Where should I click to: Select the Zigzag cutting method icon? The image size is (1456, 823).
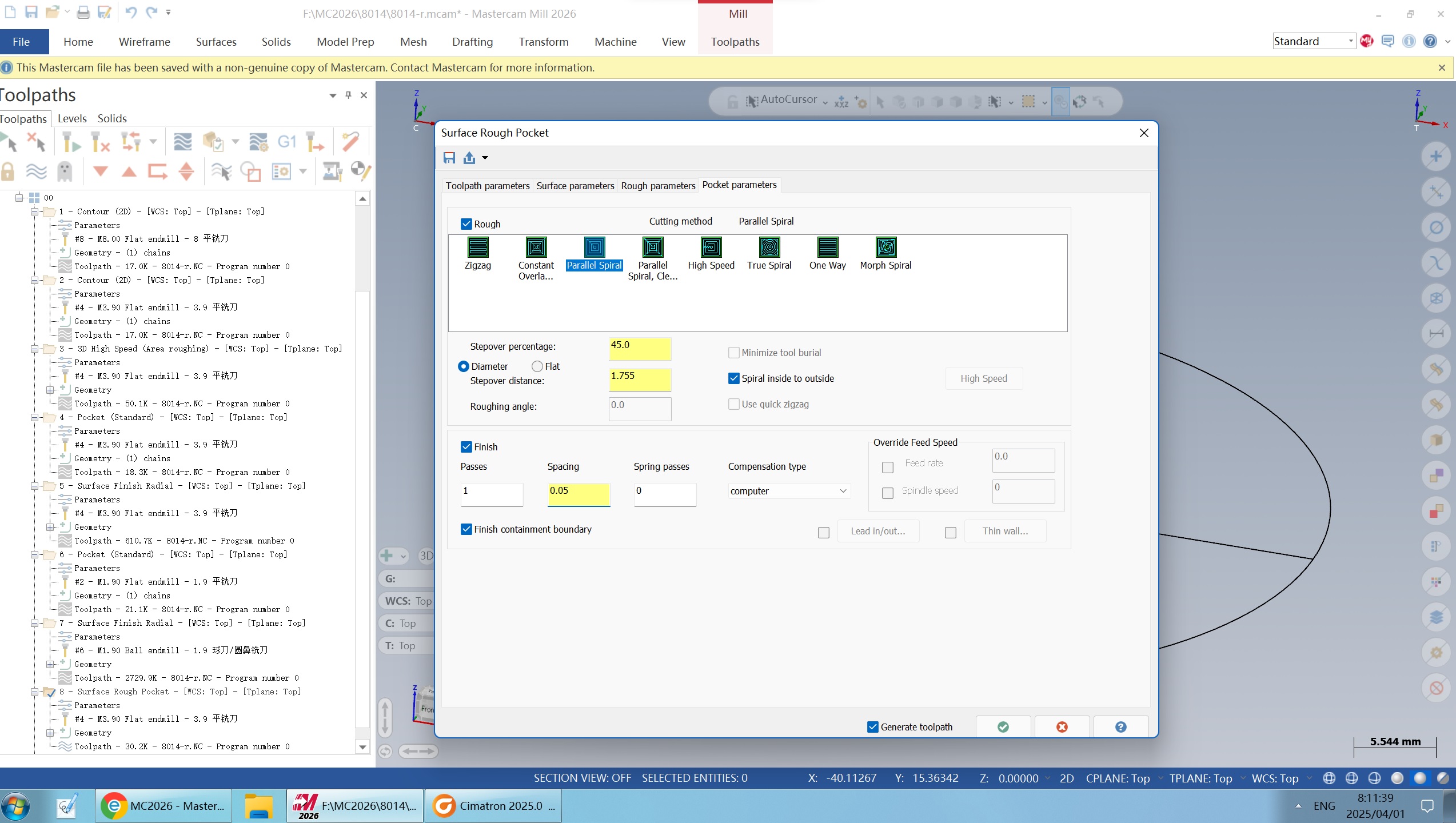coord(477,247)
